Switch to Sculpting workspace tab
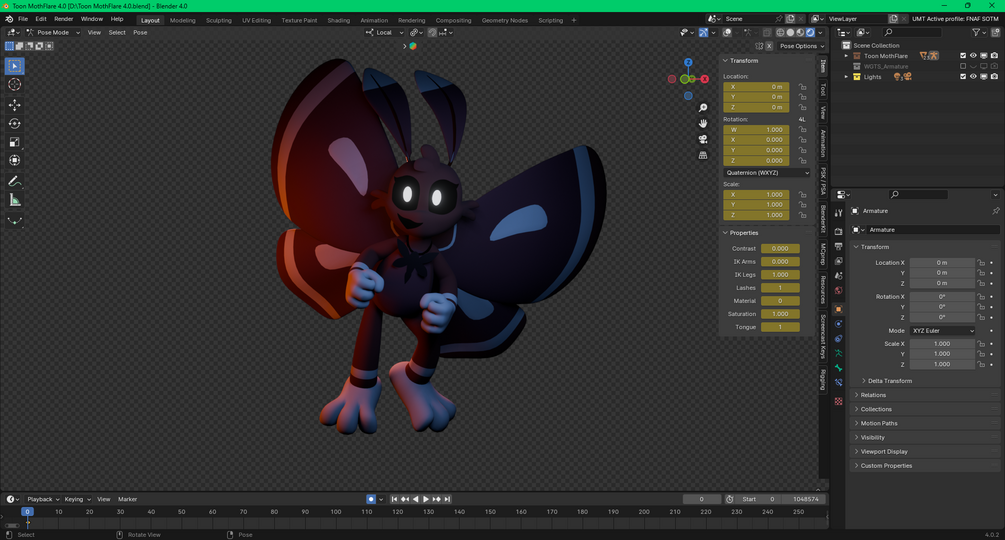Screen dimensions: 1005x540 219,20
